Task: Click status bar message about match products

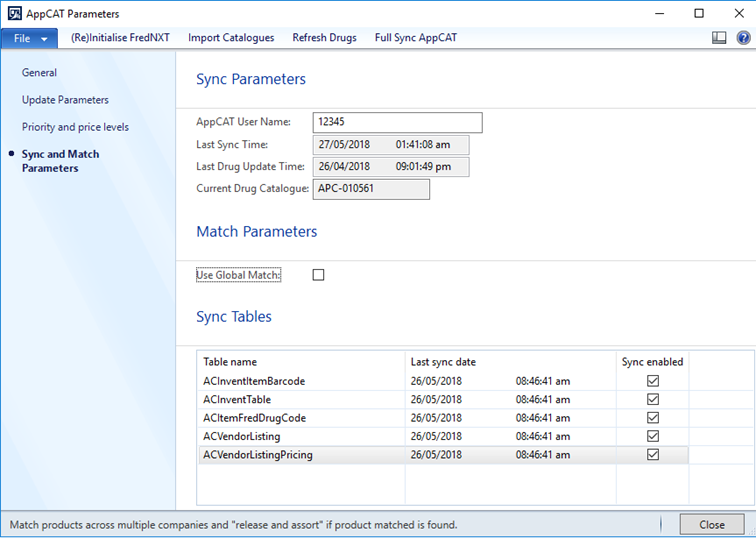Action: 233,525
